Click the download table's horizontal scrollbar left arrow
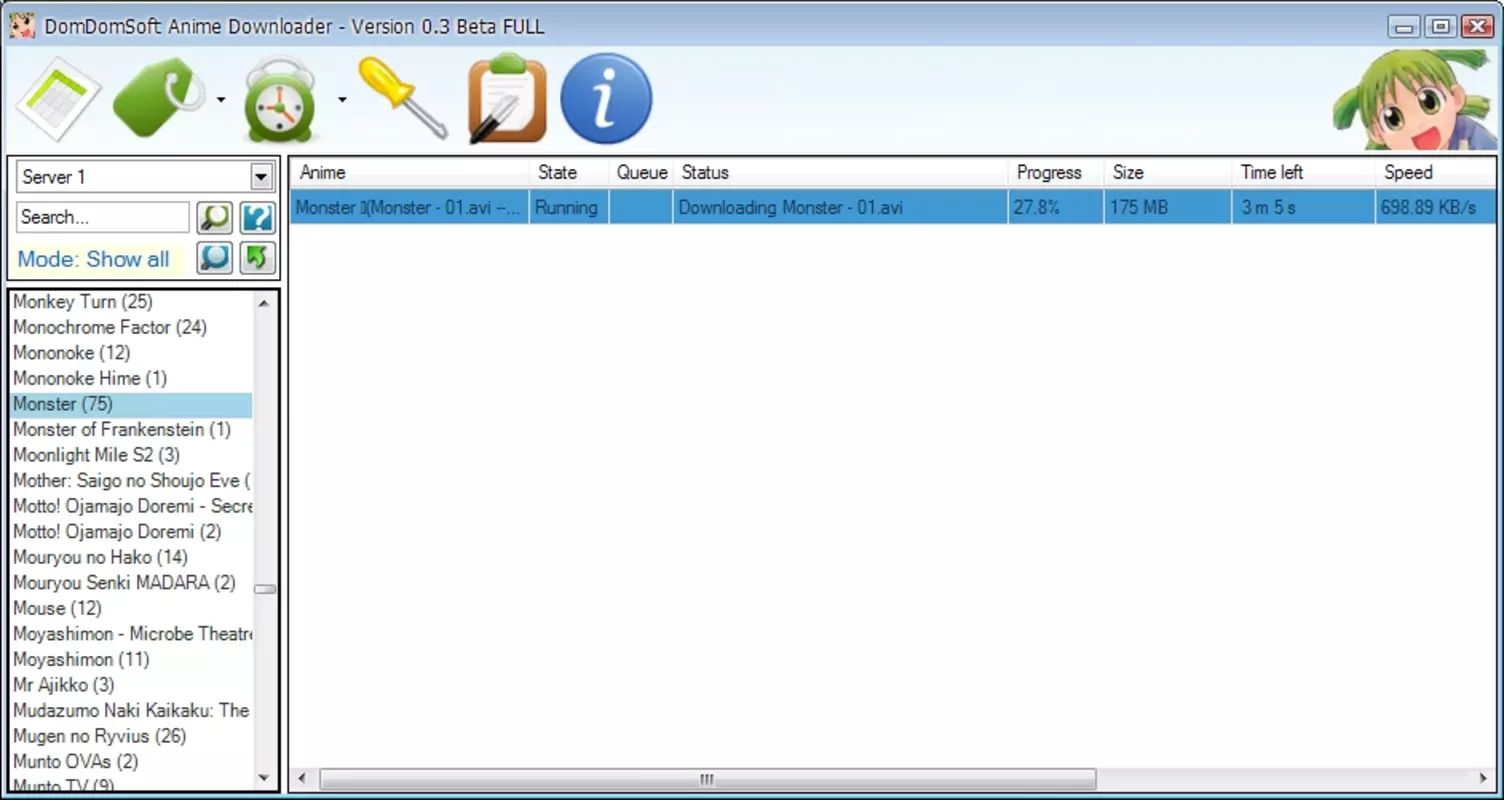1504x800 pixels. click(x=302, y=779)
